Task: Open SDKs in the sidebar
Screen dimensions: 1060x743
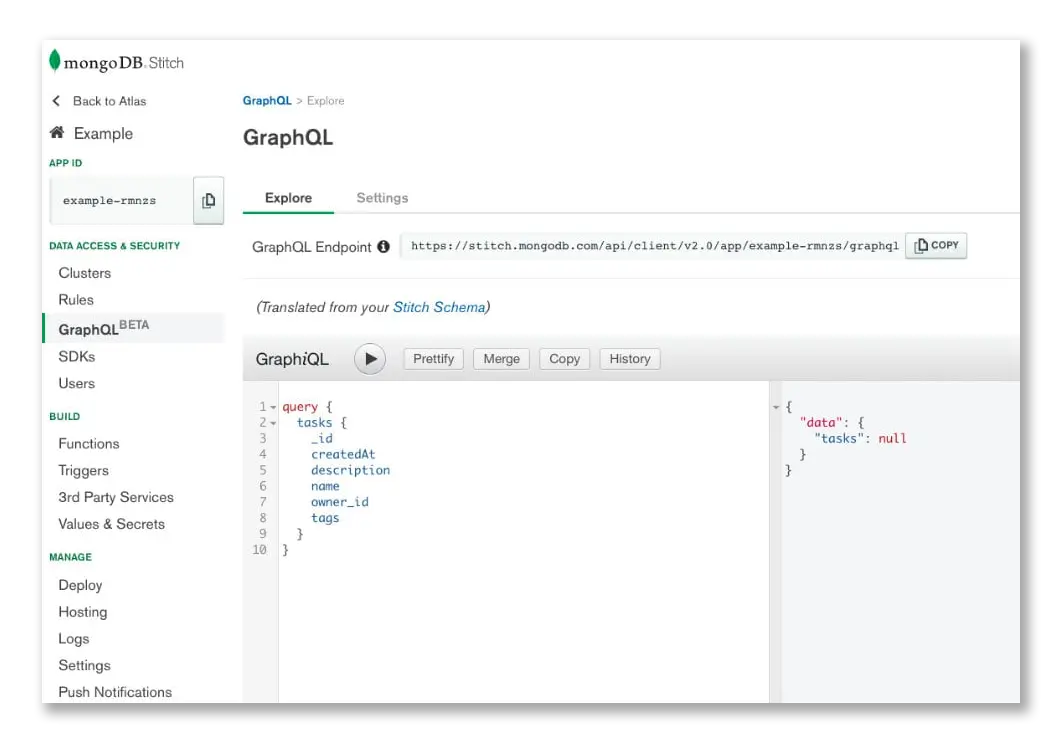Action: [76, 356]
